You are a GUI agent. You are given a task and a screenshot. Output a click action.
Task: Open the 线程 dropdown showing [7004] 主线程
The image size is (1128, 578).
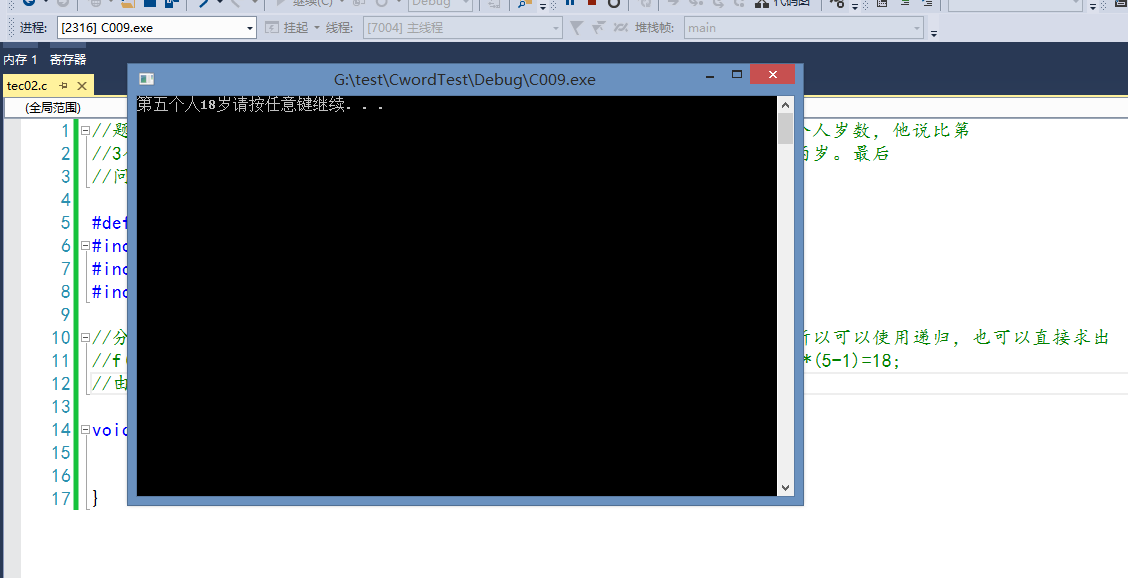pos(463,28)
